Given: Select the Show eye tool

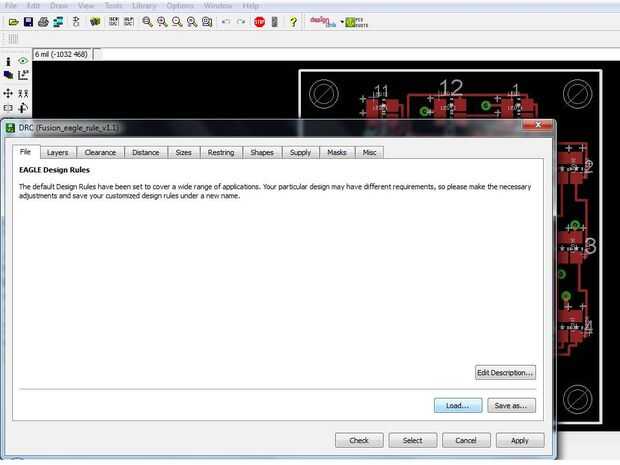Looking at the screenshot, I should [x=23, y=61].
